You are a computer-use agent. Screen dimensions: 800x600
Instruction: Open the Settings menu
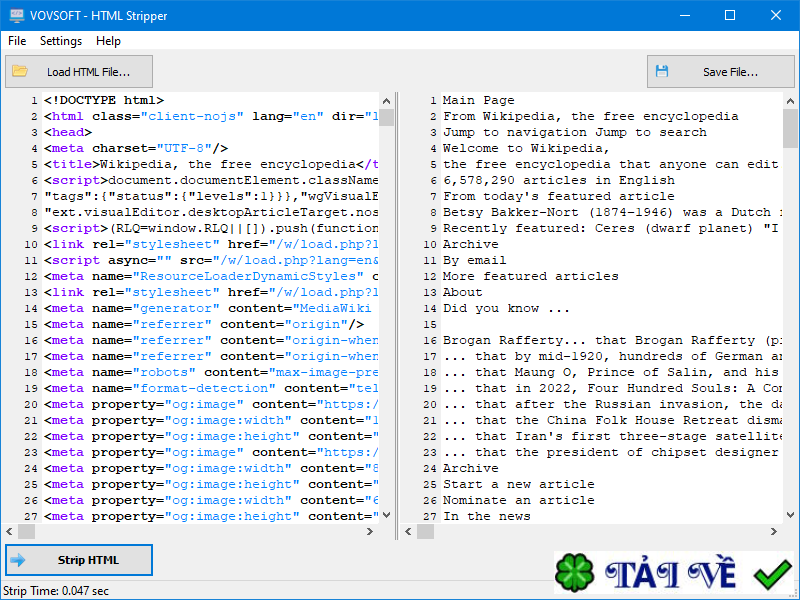[x=61, y=41]
